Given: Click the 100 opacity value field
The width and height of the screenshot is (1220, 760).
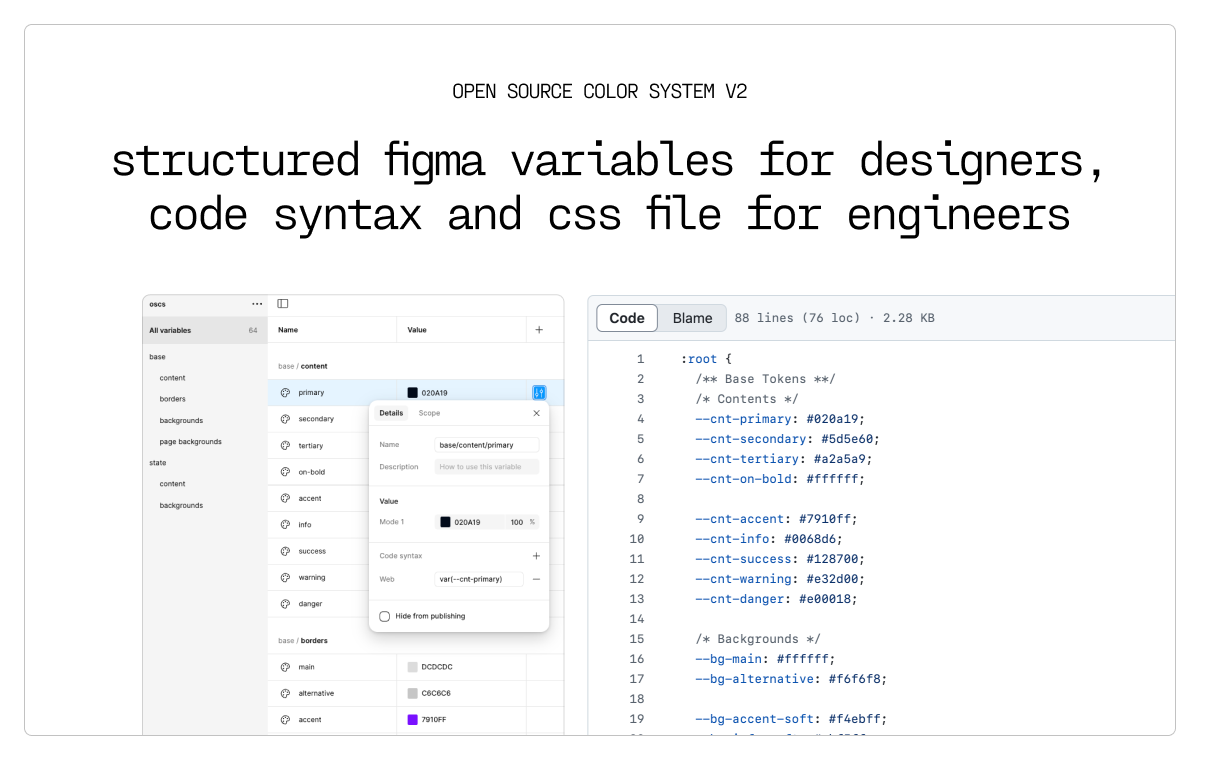Looking at the screenshot, I should tap(516, 522).
